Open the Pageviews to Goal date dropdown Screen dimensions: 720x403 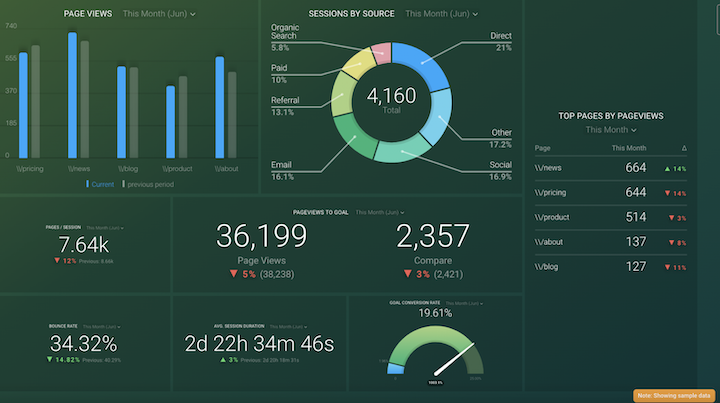click(x=380, y=213)
